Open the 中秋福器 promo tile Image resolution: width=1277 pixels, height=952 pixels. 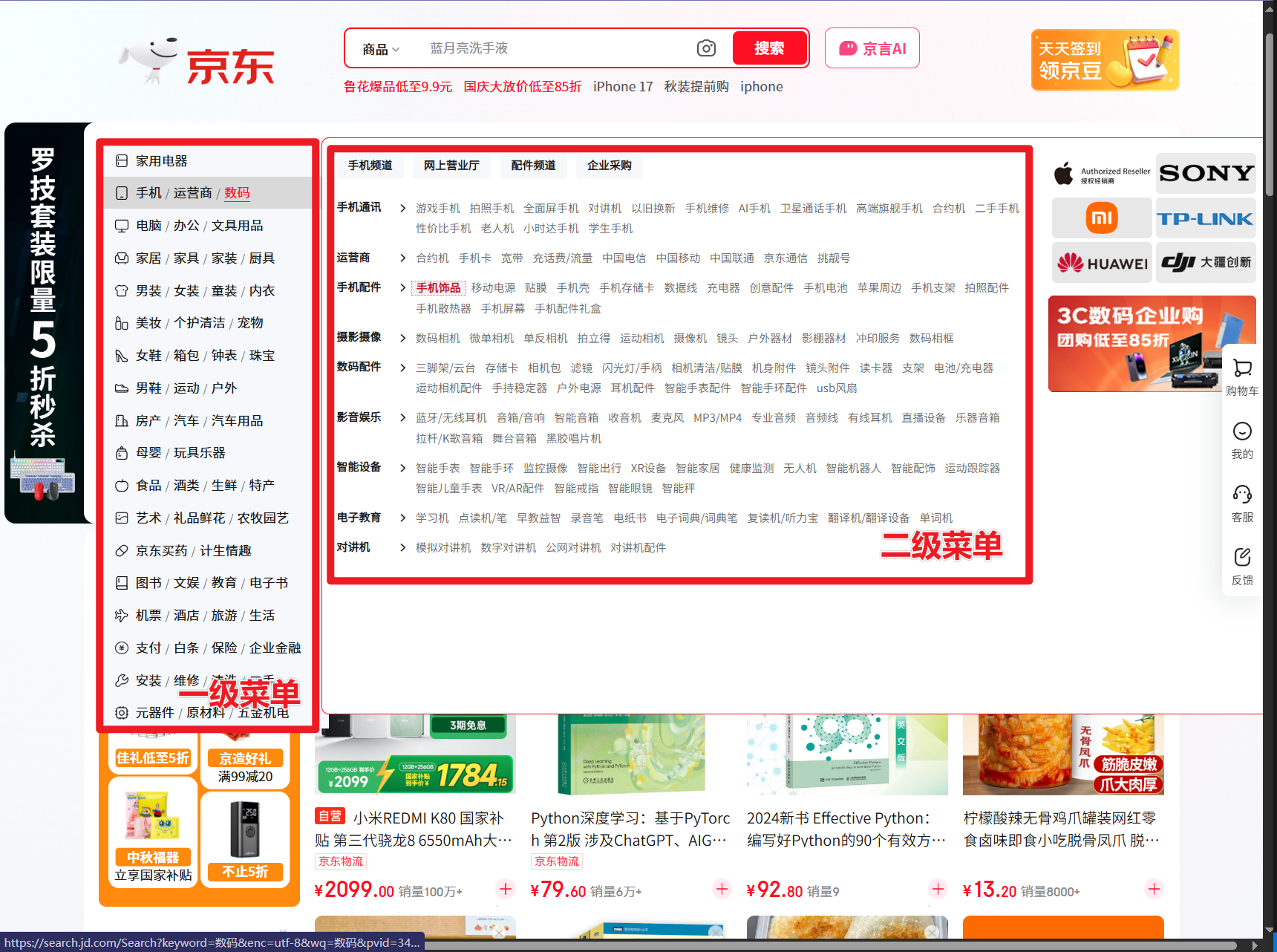pos(153,832)
